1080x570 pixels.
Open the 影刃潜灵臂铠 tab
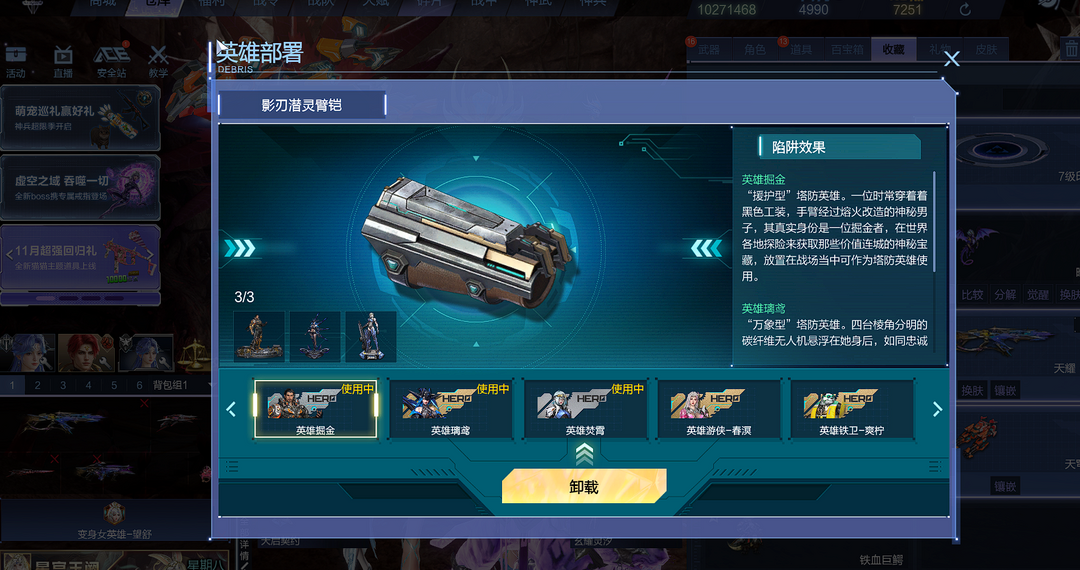click(x=302, y=105)
